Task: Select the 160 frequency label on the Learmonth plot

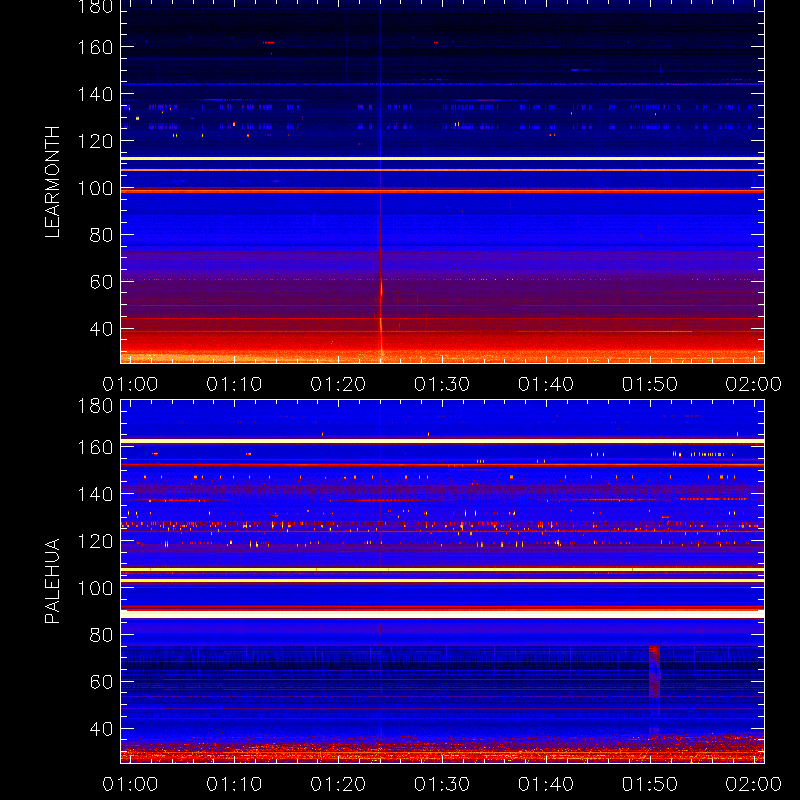Action: click(x=95, y=47)
